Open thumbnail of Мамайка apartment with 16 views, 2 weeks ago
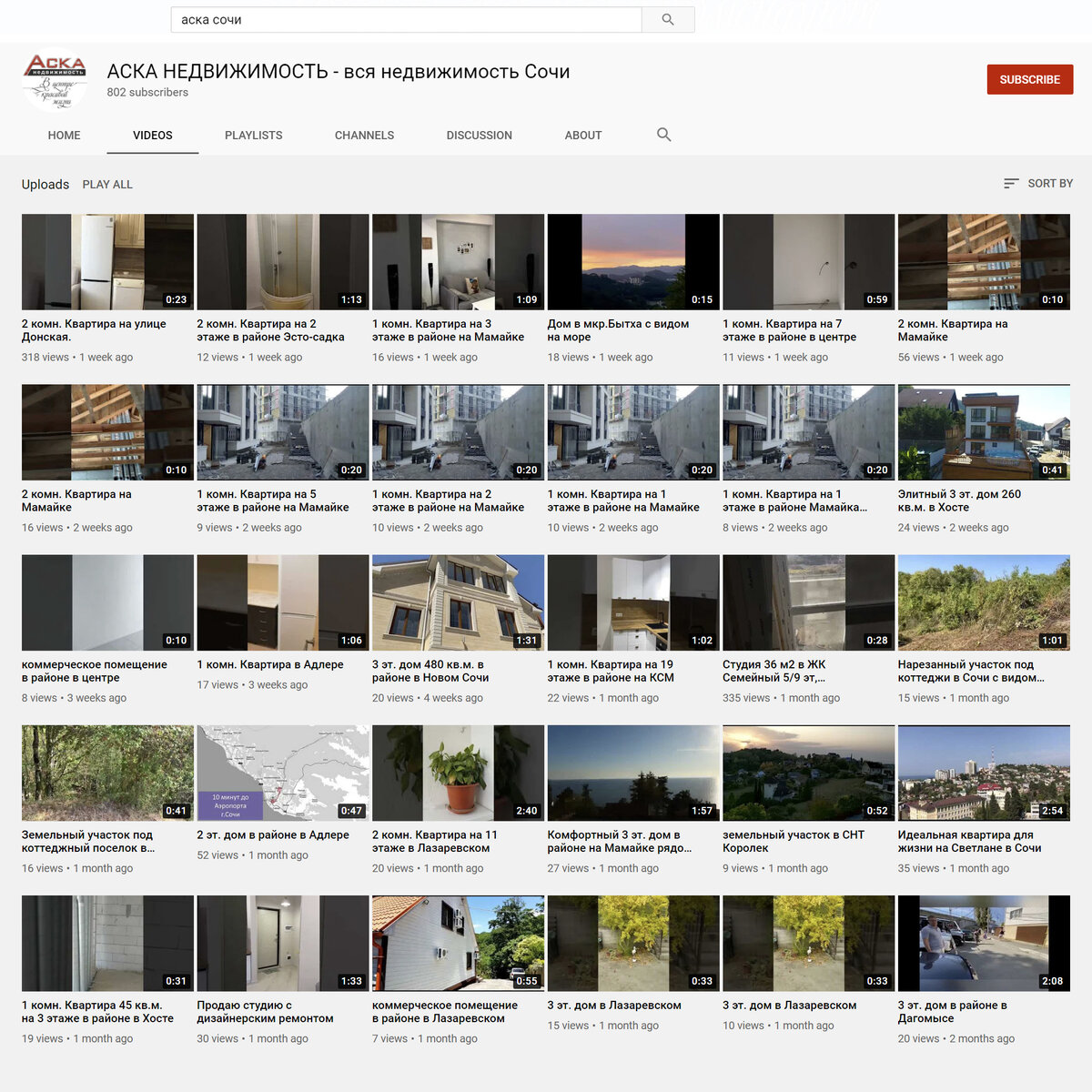The height and width of the screenshot is (1092, 1092). tap(107, 432)
